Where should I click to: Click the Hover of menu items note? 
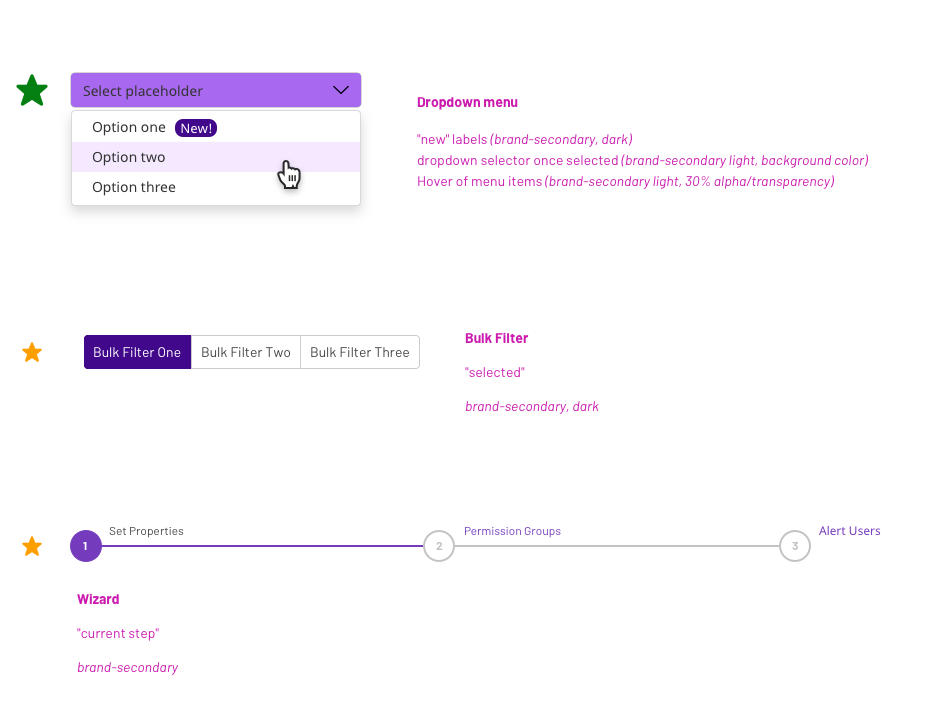626,182
